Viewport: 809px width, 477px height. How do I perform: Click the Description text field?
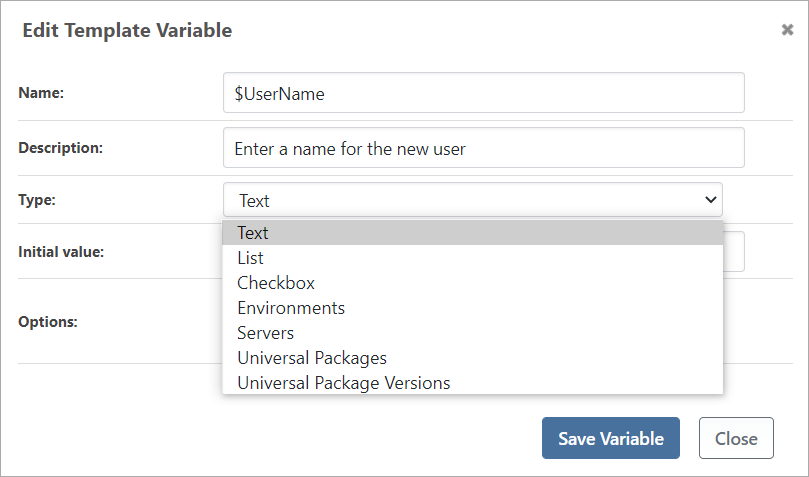click(x=483, y=148)
